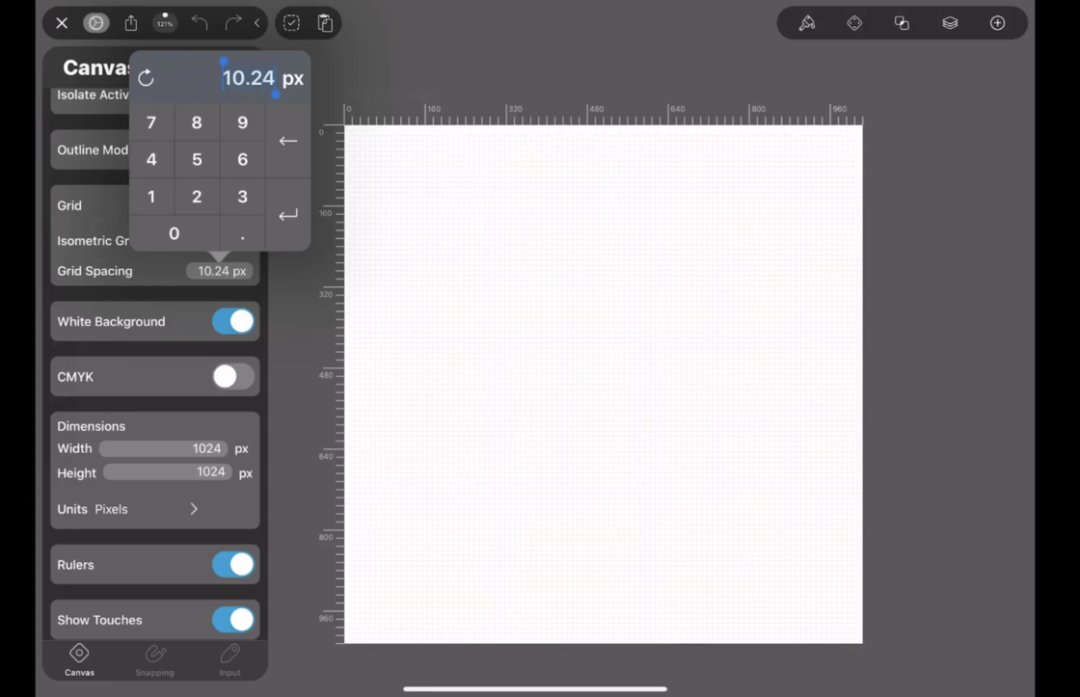
Task: Open the pen style tool icon
Action: pyautogui.click(x=807, y=23)
